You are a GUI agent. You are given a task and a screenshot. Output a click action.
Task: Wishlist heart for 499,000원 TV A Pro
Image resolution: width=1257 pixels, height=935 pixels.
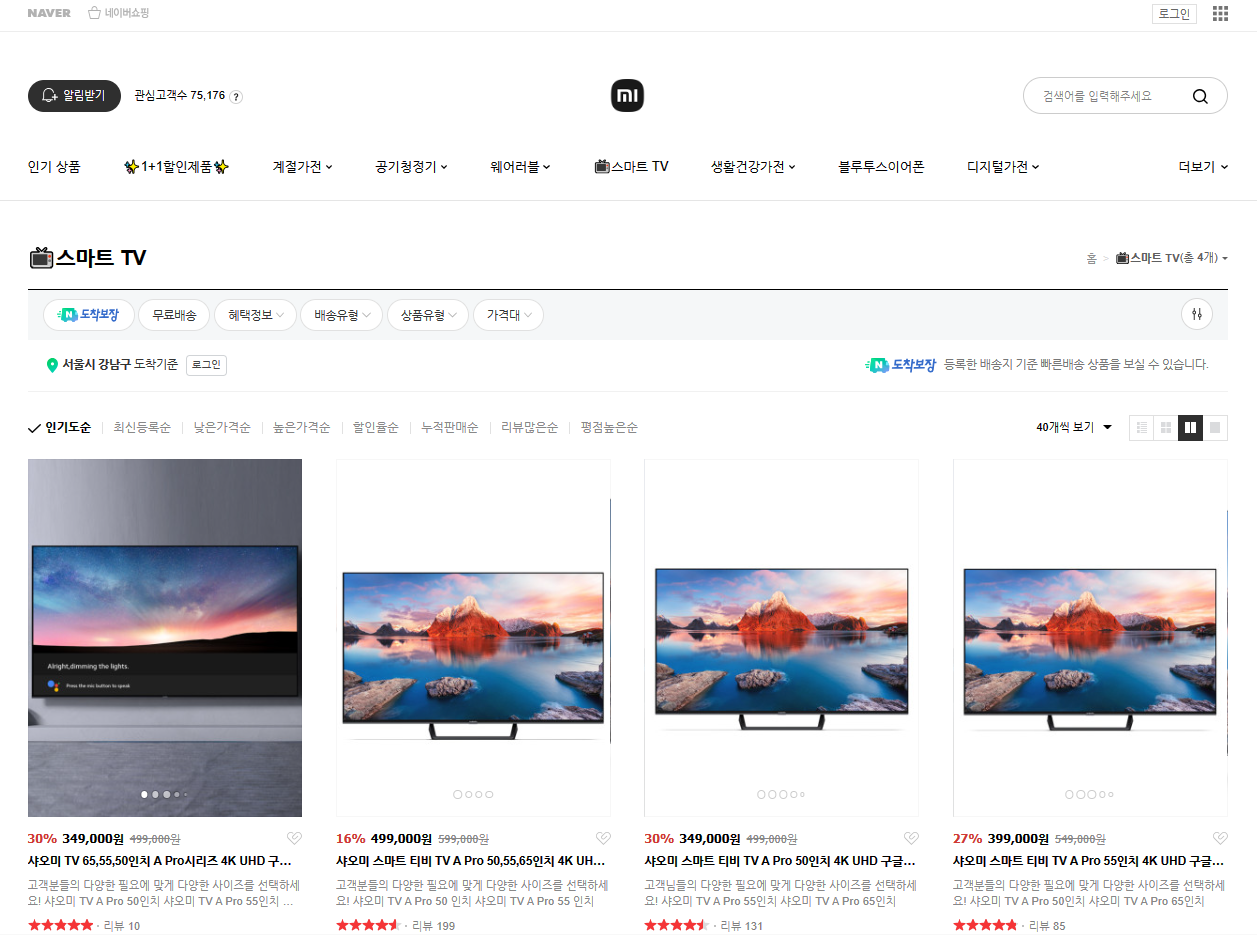[x=603, y=839]
